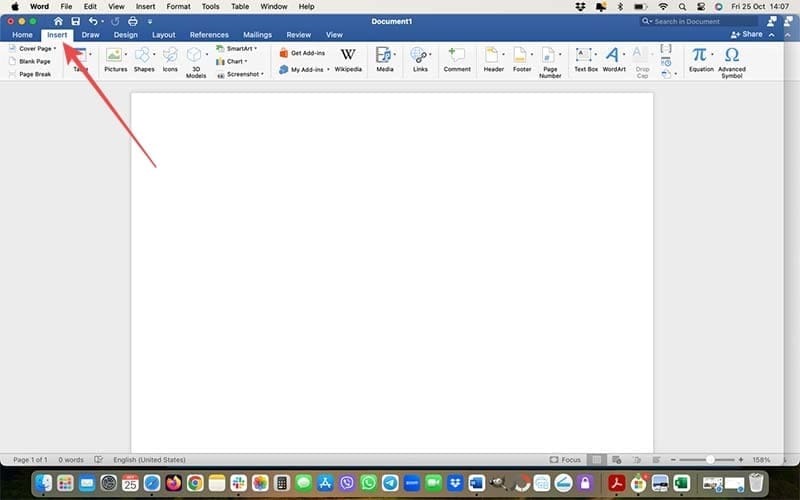Open the Review tab
This screenshot has height=500, width=800.
pos(298,35)
